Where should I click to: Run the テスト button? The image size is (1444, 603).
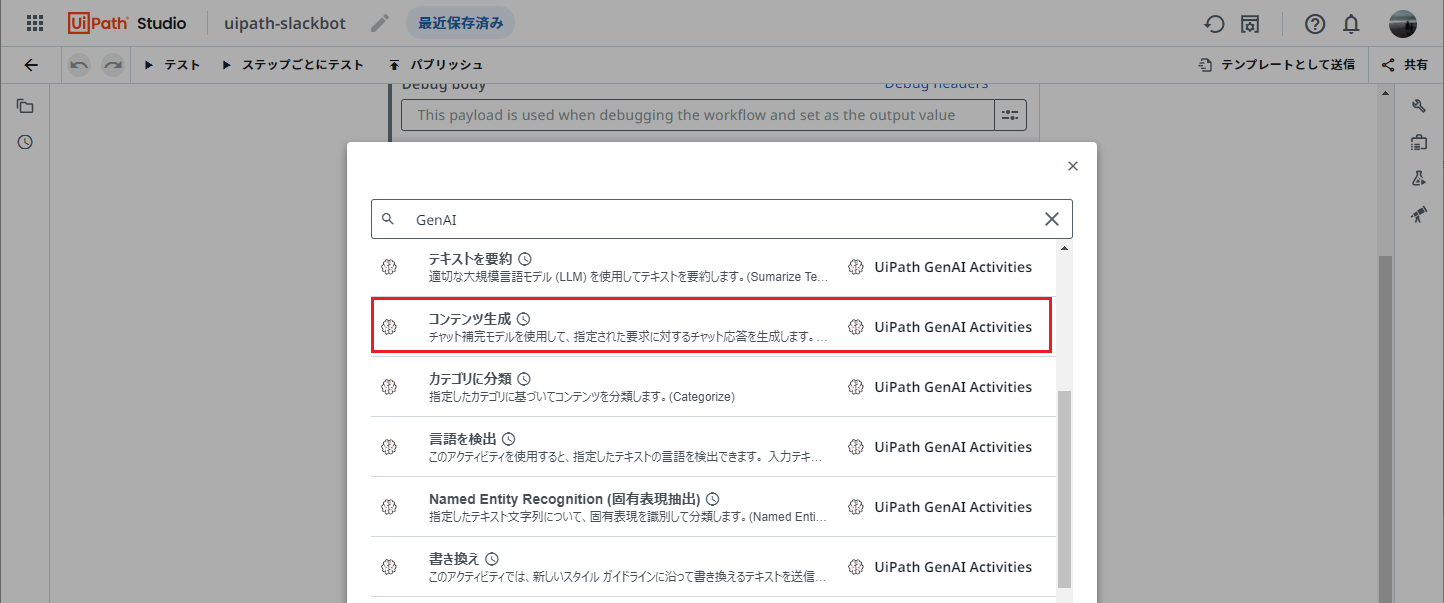click(172, 65)
